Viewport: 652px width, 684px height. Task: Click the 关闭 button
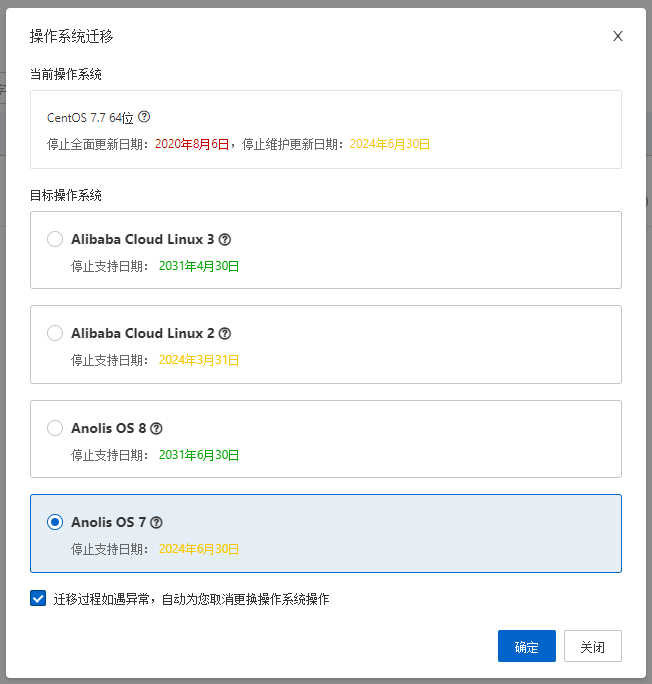592,646
